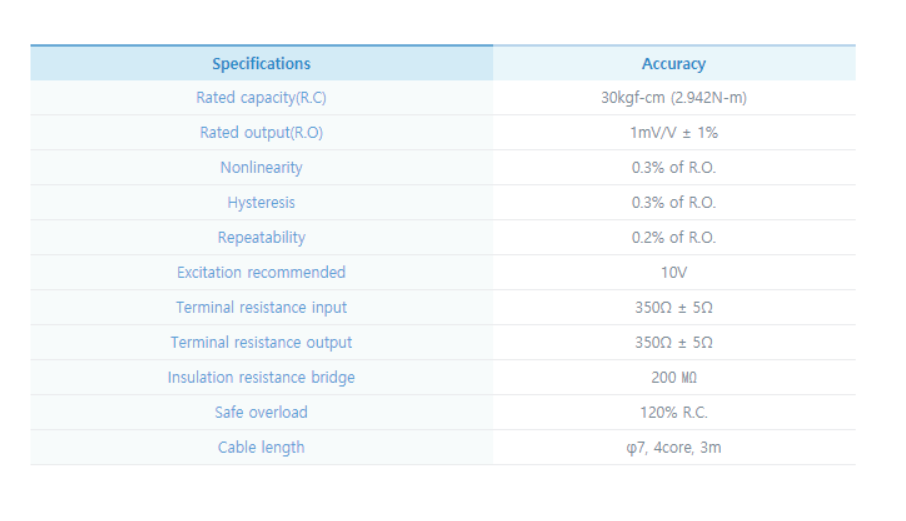Image resolution: width=906 pixels, height=521 pixels.
Task: Select the Terminal resistance input label
Action: click(x=261, y=308)
